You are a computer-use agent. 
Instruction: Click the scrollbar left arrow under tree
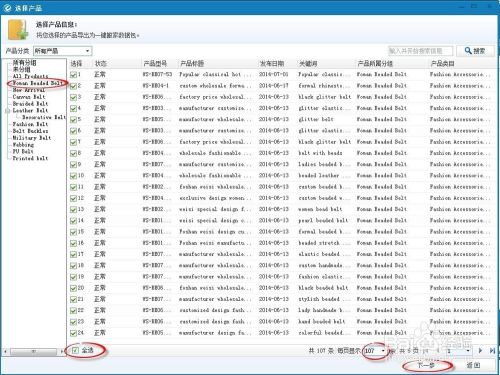click(x=5, y=351)
